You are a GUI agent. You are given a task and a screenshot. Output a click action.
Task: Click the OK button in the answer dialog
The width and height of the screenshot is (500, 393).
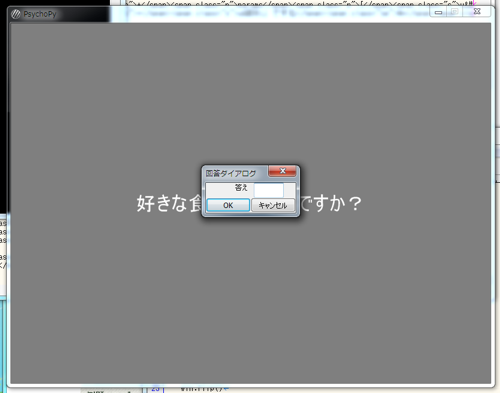(228, 205)
